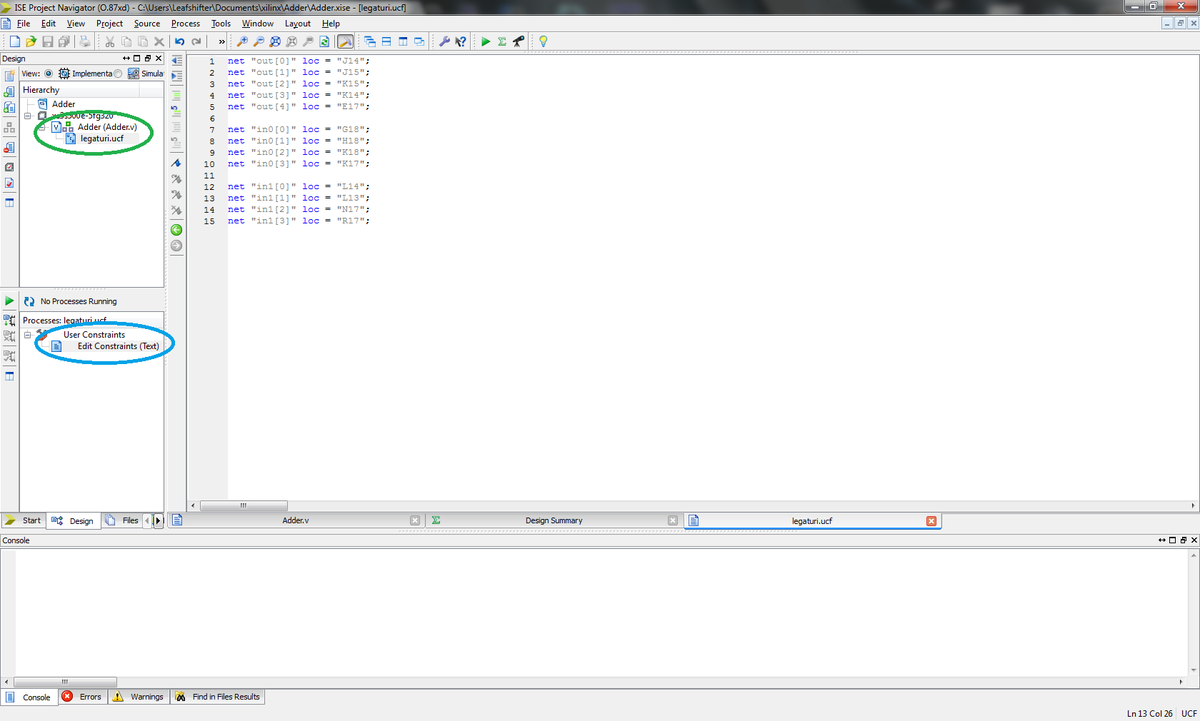Click the Save icon in the toolbar
The image size is (1200, 721).
pos(48,41)
